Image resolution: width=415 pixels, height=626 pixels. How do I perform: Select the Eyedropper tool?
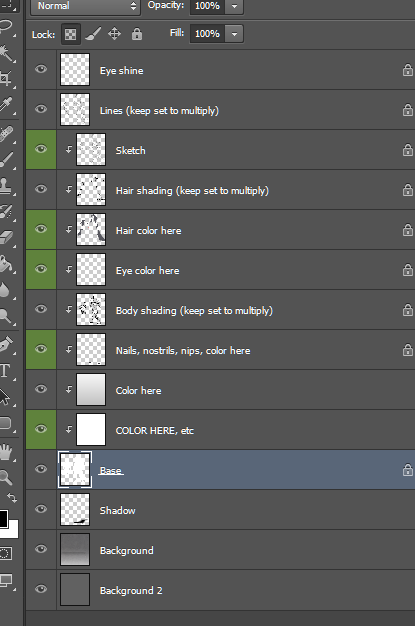coord(6,105)
